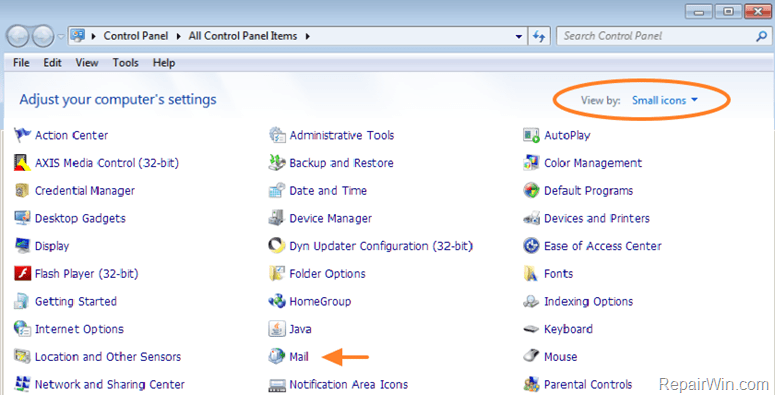The height and width of the screenshot is (395, 775).
Task: Open the Keyboard text link
Action: click(x=568, y=329)
